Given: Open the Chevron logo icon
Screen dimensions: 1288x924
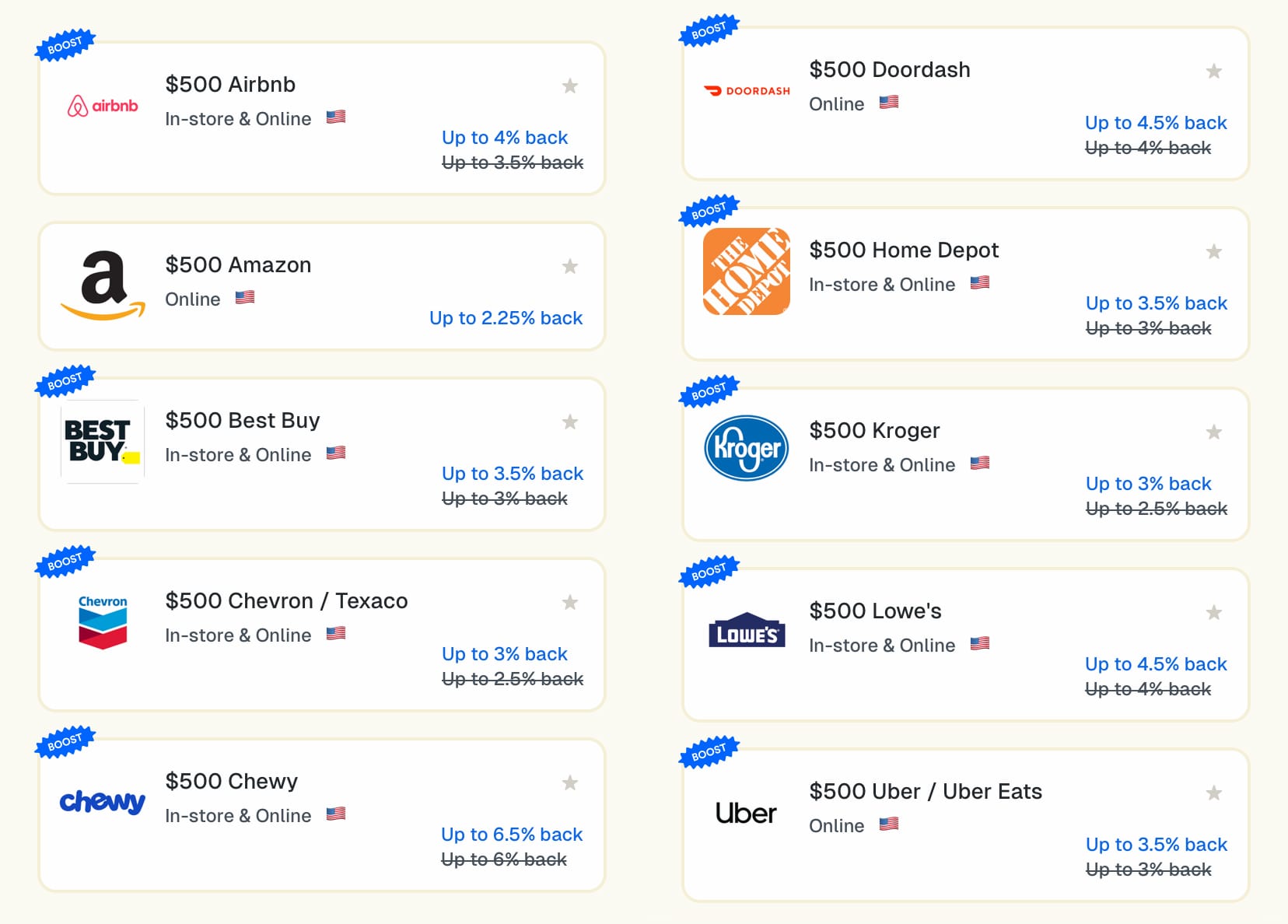Looking at the screenshot, I should click(x=102, y=618).
